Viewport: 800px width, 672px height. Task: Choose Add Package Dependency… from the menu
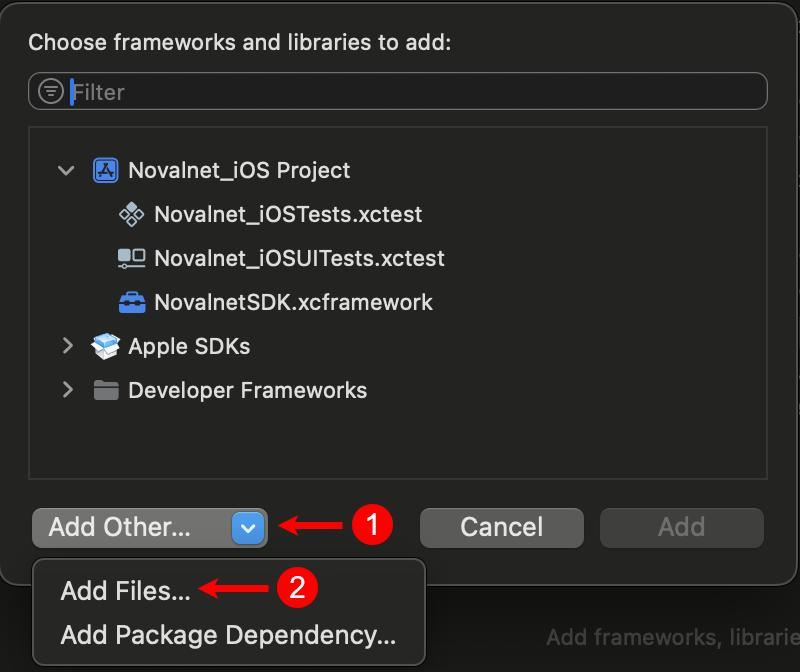[x=228, y=635]
